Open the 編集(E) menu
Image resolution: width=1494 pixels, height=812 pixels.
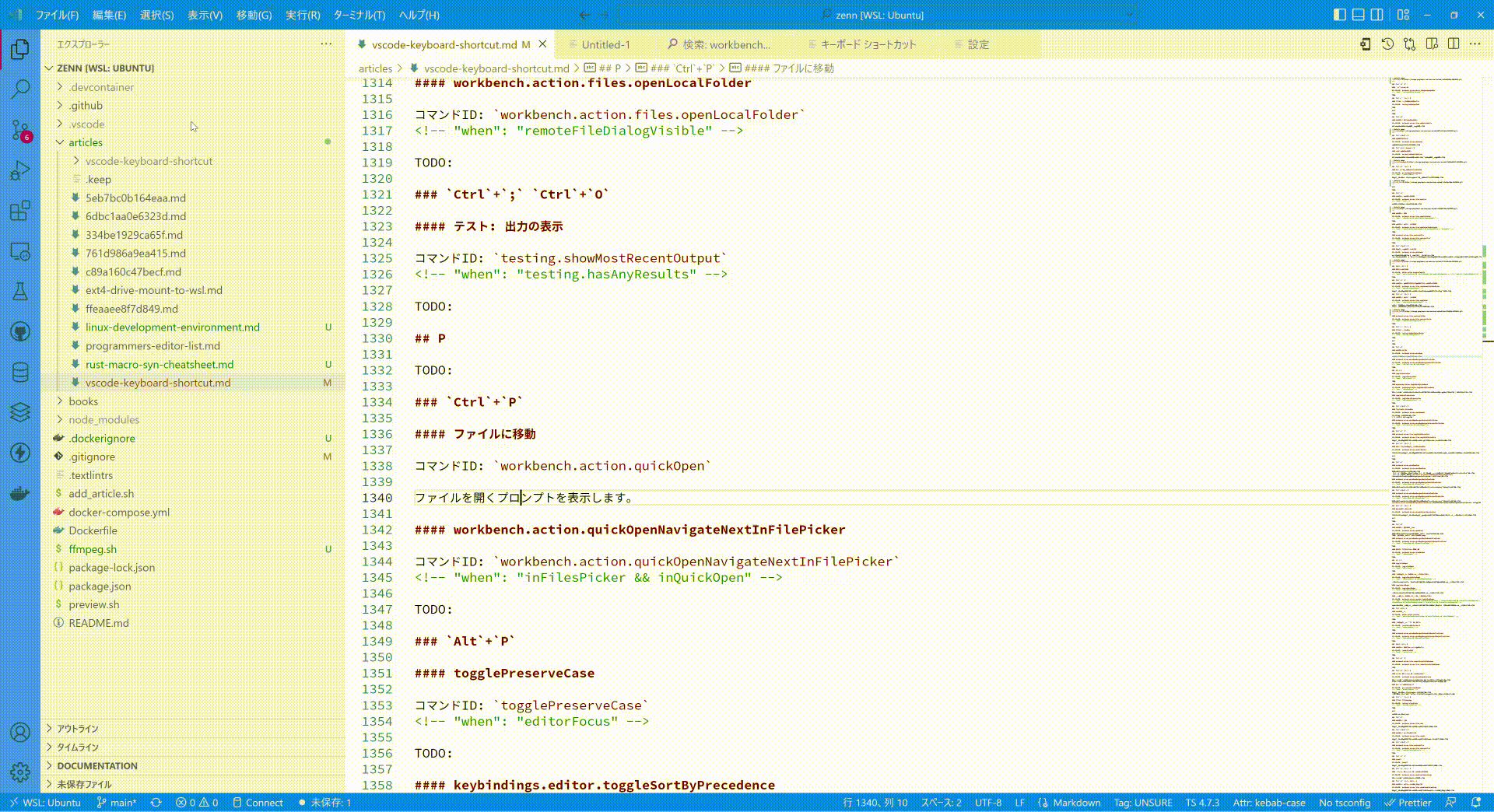coord(109,15)
